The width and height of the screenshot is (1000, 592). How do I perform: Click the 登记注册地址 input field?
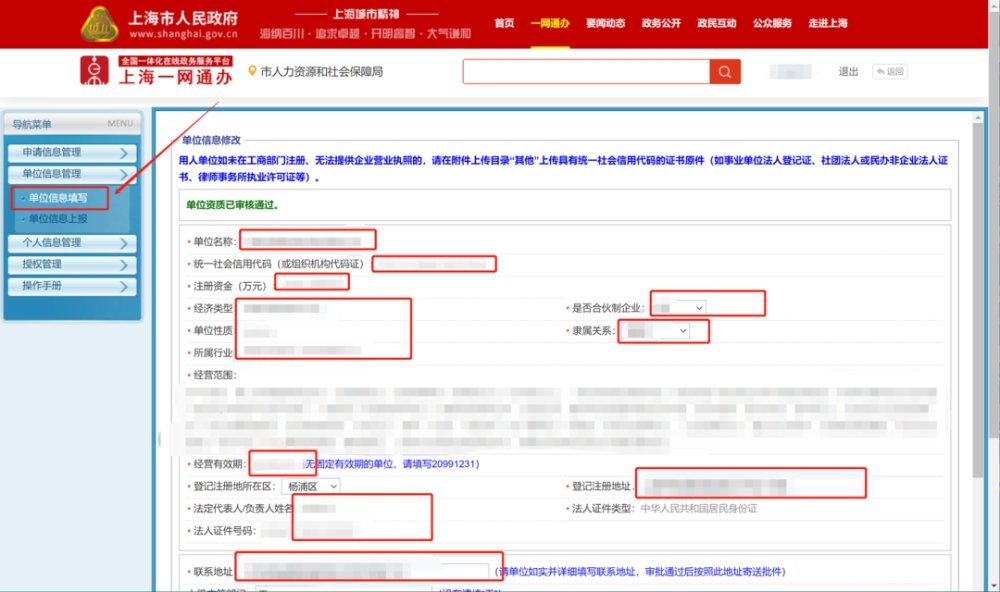tap(751, 485)
